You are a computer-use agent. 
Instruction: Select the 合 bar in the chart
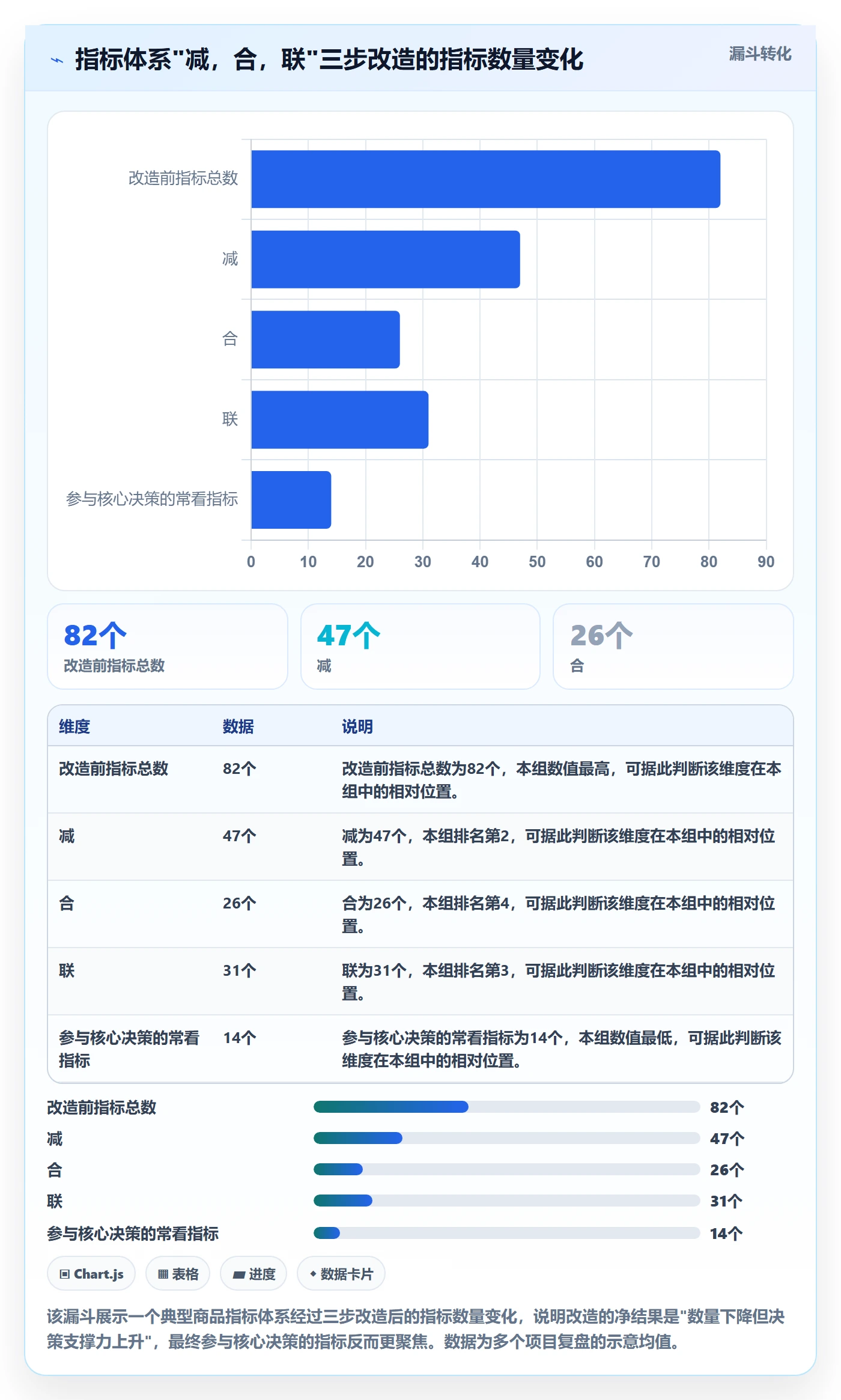pyautogui.click(x=326, y=339)
